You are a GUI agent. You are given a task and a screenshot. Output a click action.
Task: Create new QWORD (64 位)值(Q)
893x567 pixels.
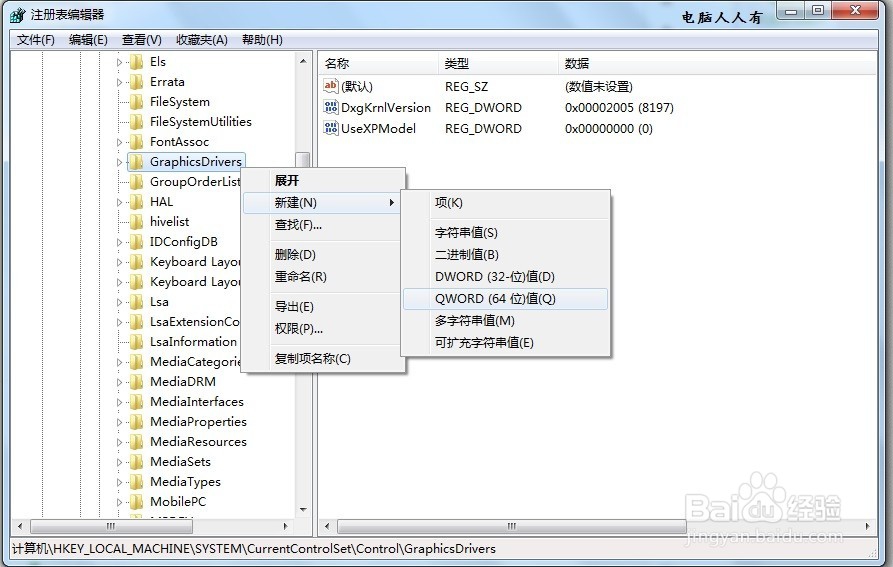point(506,299)
